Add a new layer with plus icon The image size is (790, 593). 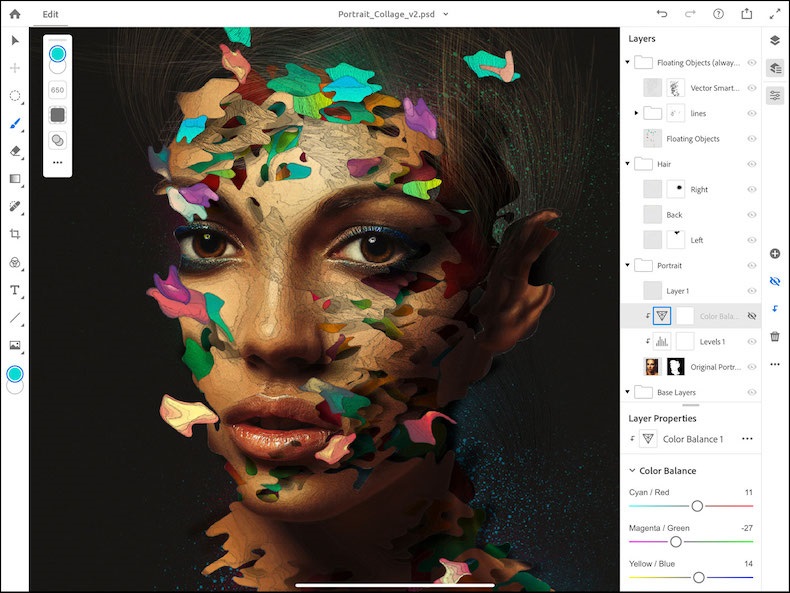pyautogui.click(x=775, y=254)
